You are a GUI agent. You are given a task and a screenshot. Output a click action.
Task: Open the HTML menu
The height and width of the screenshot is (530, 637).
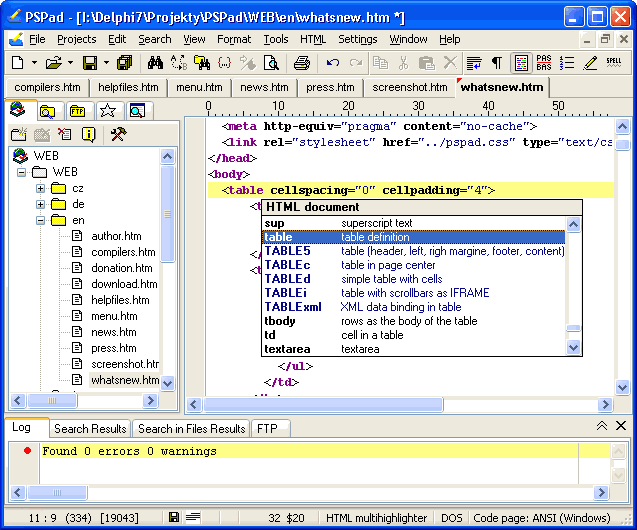click(313, 39)
